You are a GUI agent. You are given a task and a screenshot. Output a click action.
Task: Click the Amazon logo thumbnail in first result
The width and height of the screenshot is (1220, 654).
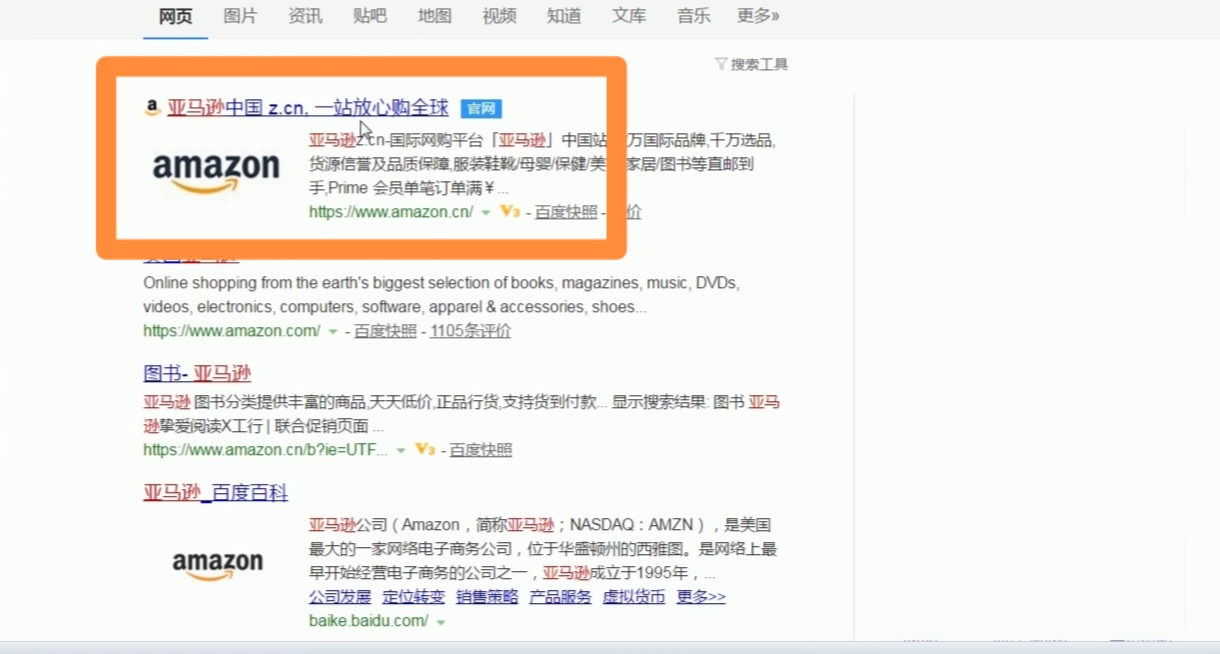[216, 171]
